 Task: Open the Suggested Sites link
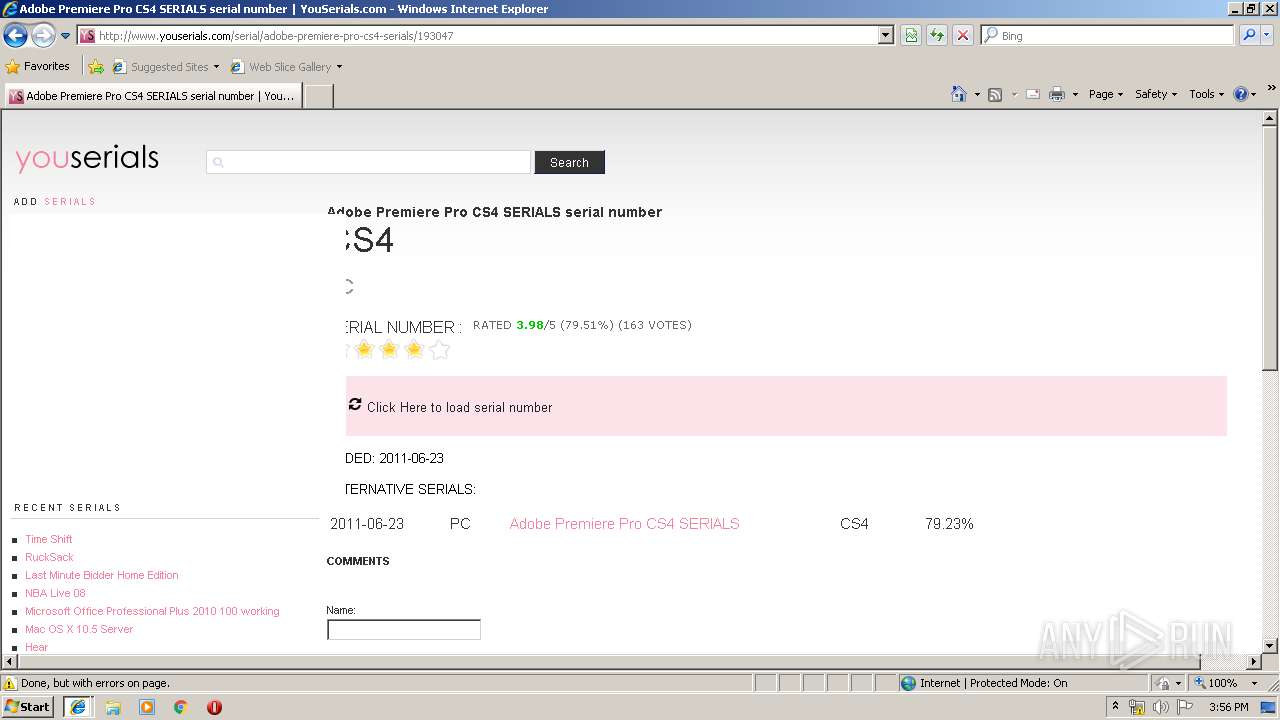[165, 67]
